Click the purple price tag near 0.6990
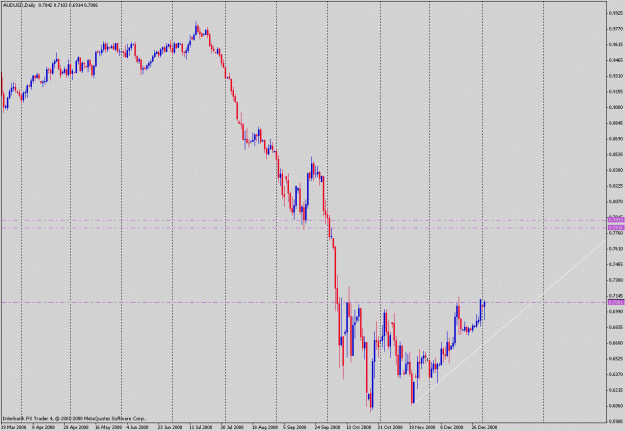The width and height of the screenshot is (625, 431). pyautogui.click(x=616, y=303)
